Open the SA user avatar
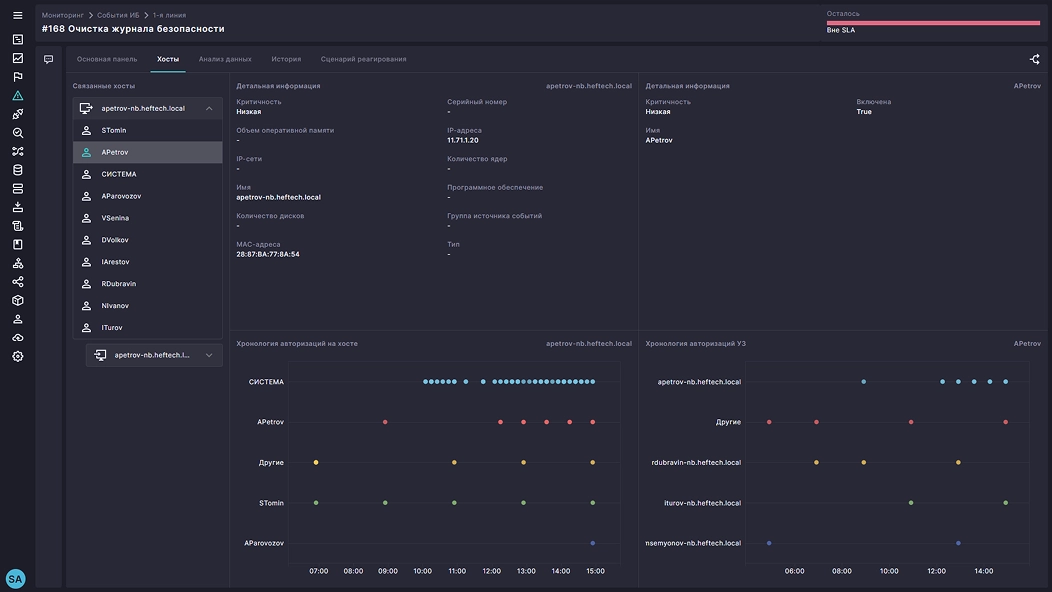Viewport: 1052px width, 592px height. coord(15,578)
